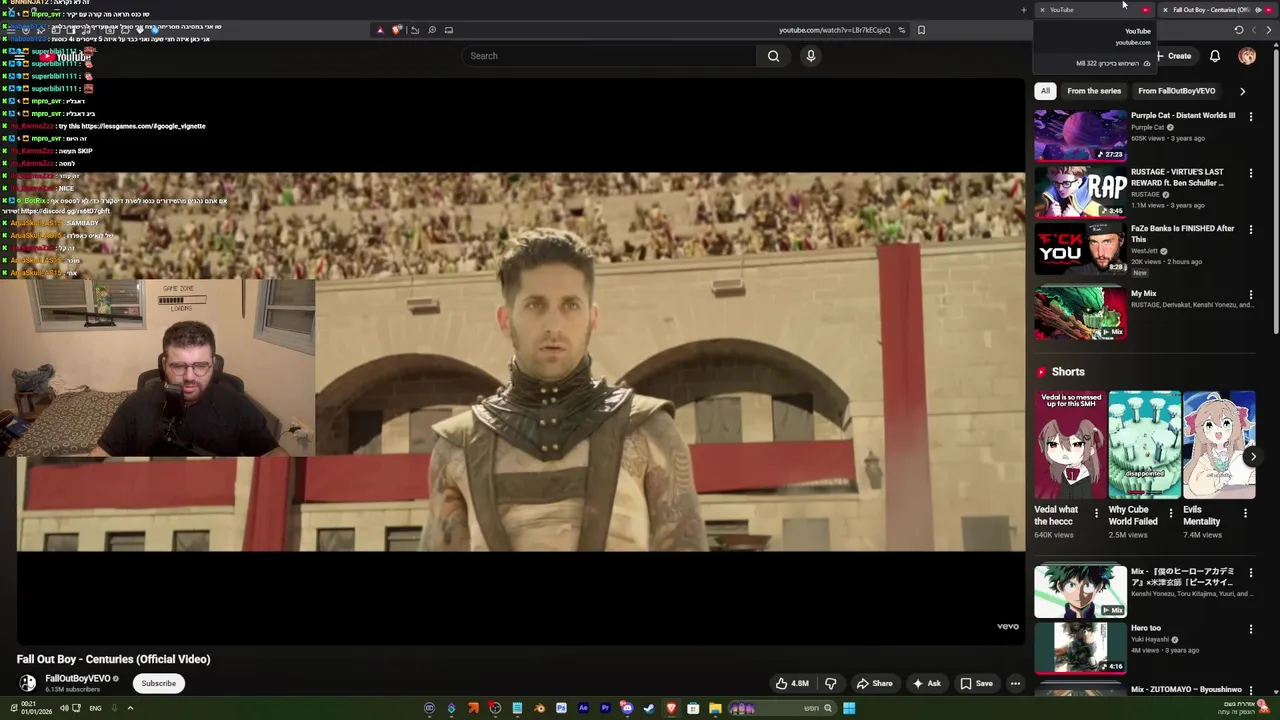
Task: Open options for Hero too video
Action: pyautogui.click(x=1251, y=630)
